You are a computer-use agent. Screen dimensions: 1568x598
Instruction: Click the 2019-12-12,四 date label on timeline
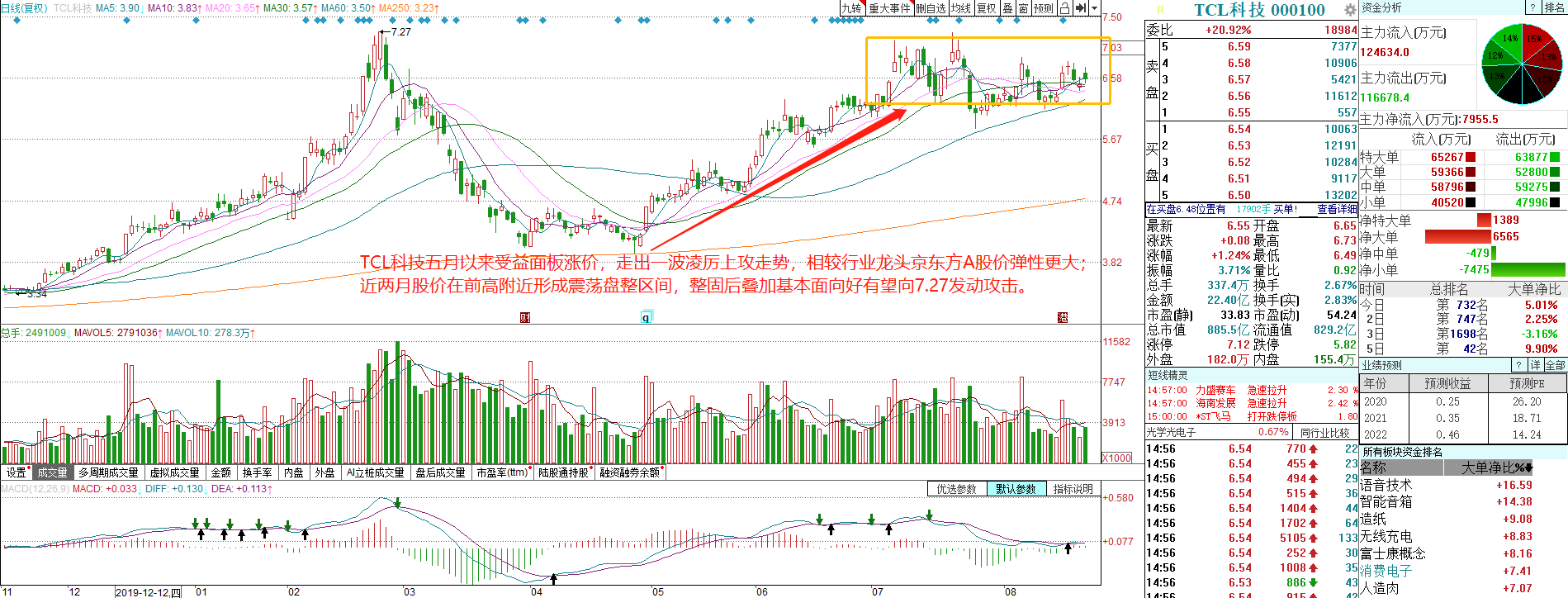(148, 592)
